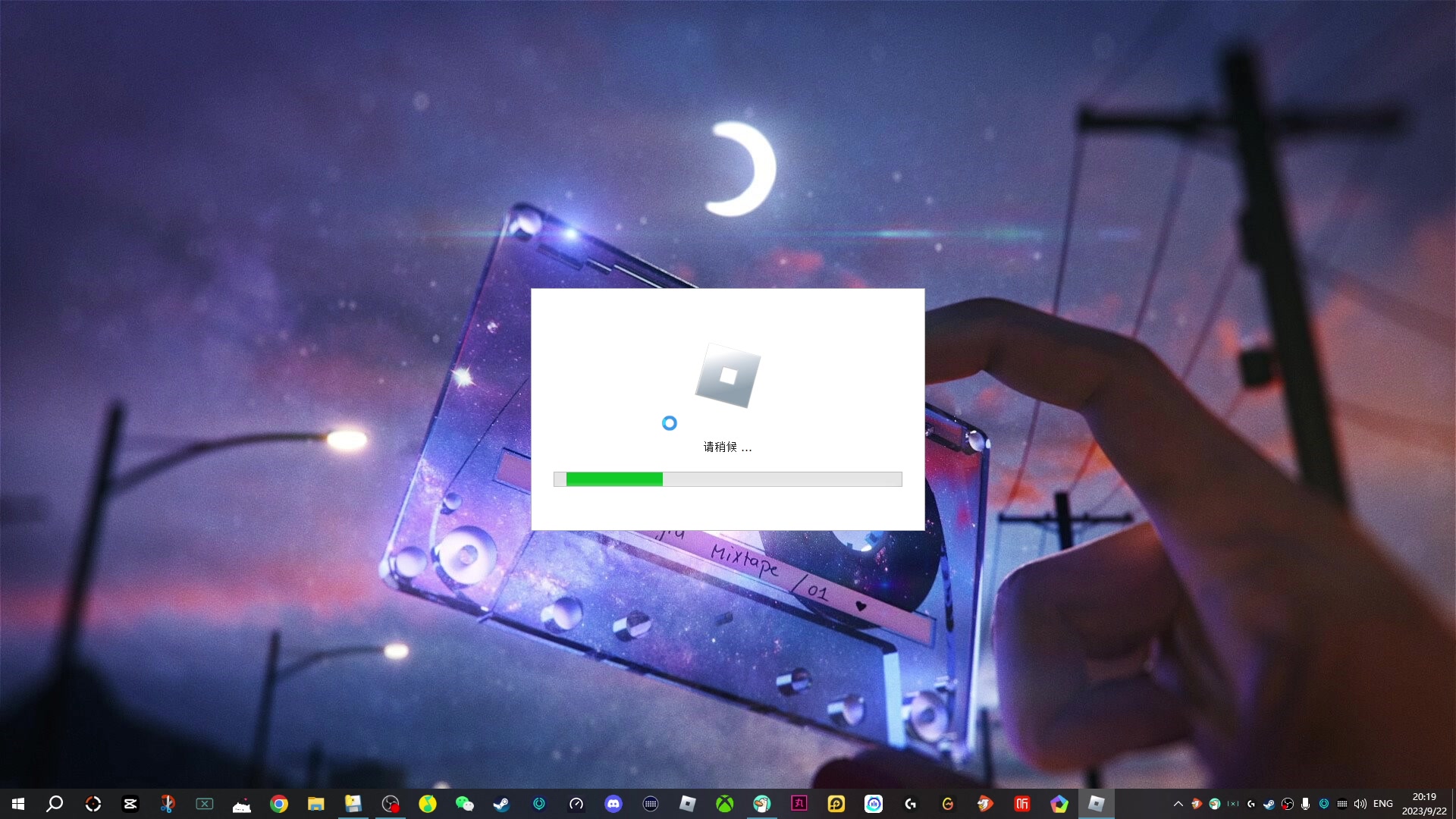Click the Roblox Studio logo in installer
The image size is (1456, 819).
[x=728, y=375]
